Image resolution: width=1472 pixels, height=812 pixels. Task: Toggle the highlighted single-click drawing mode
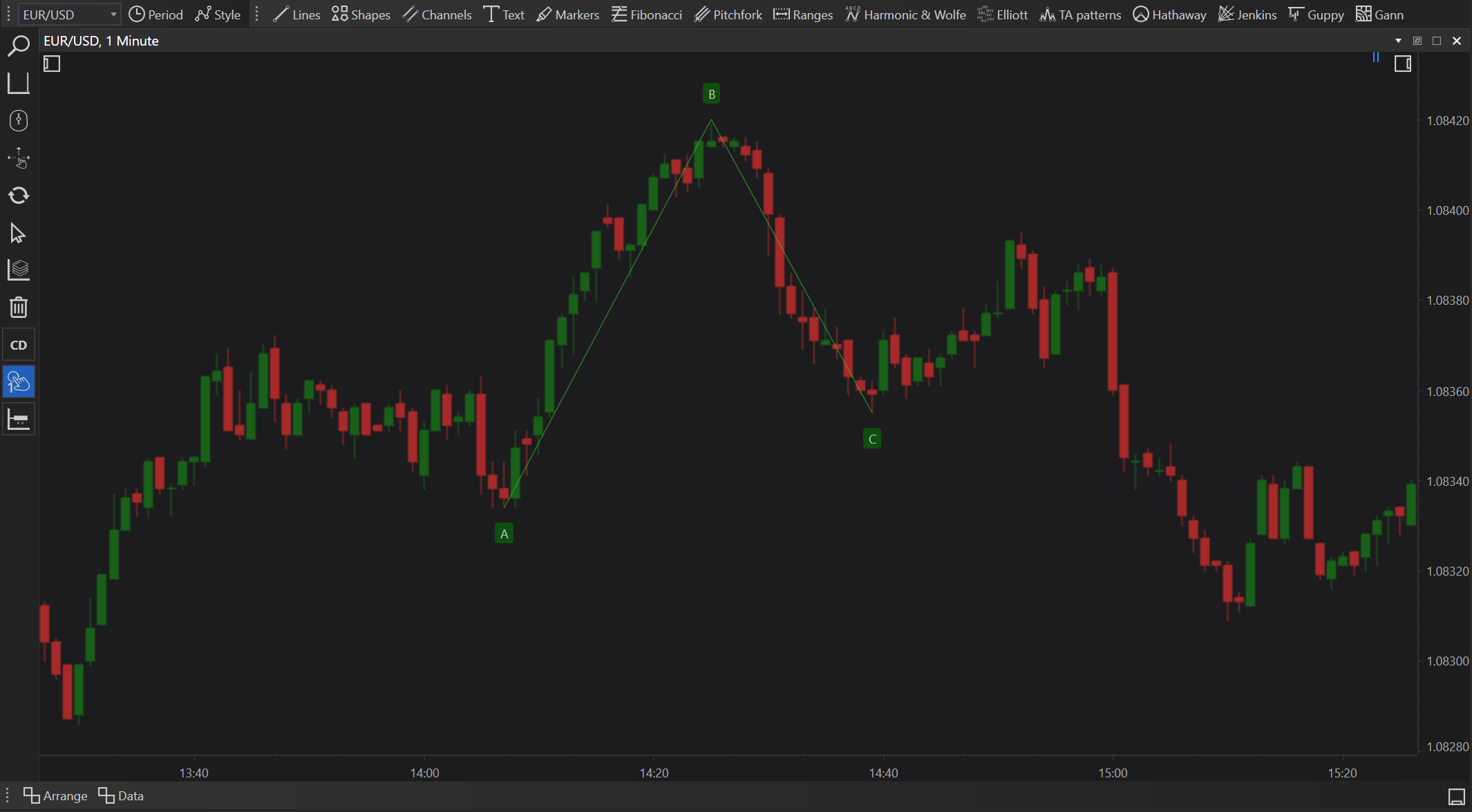[x=19, y=382]
